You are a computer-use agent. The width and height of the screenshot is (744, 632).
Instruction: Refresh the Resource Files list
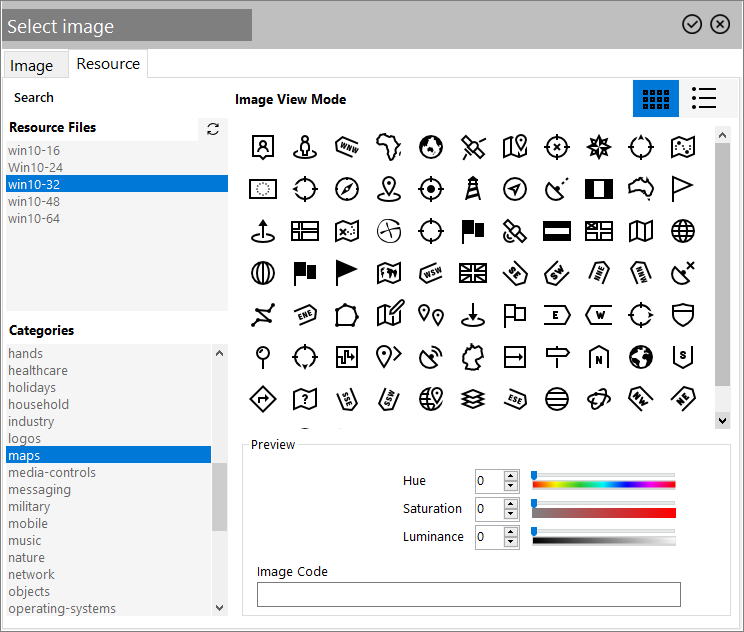click(213, 129)
